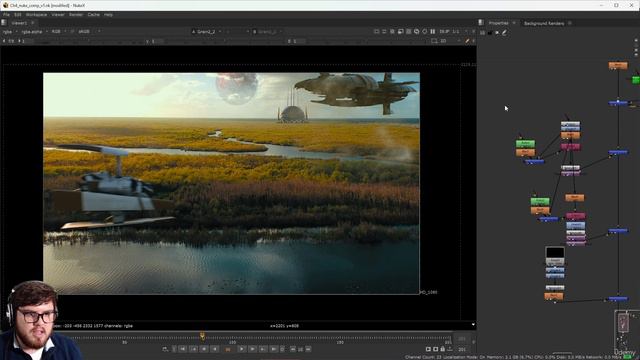Click the saturation S value field
This screenshot has height=360, width=640.
tap(299, 41)
